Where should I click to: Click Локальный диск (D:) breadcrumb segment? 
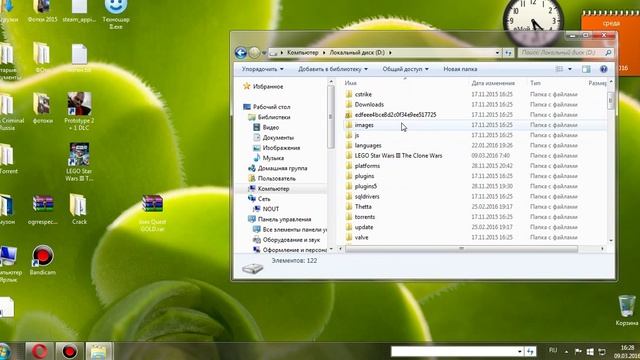[357, 53]
